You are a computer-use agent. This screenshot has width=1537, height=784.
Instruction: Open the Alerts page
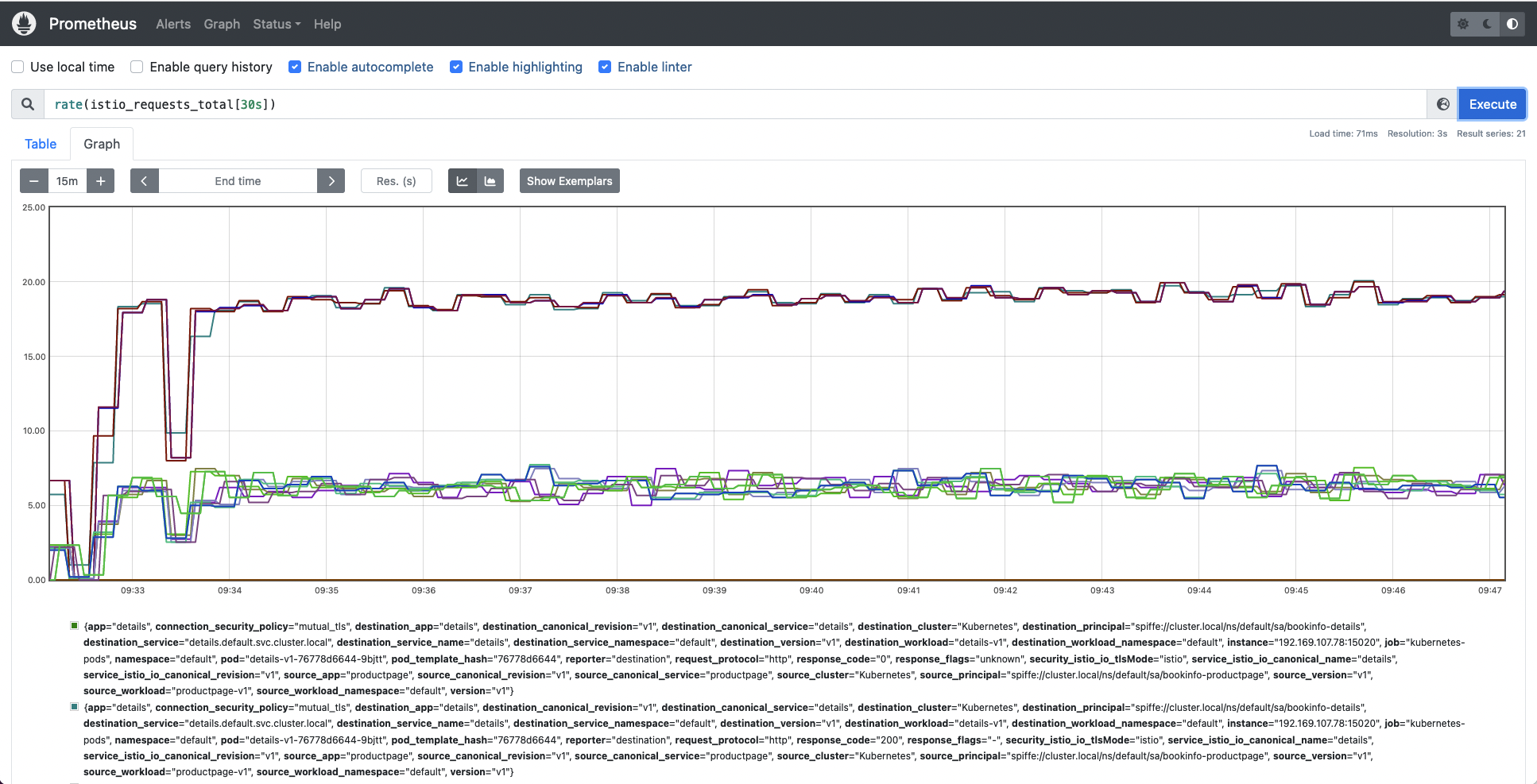173,24
